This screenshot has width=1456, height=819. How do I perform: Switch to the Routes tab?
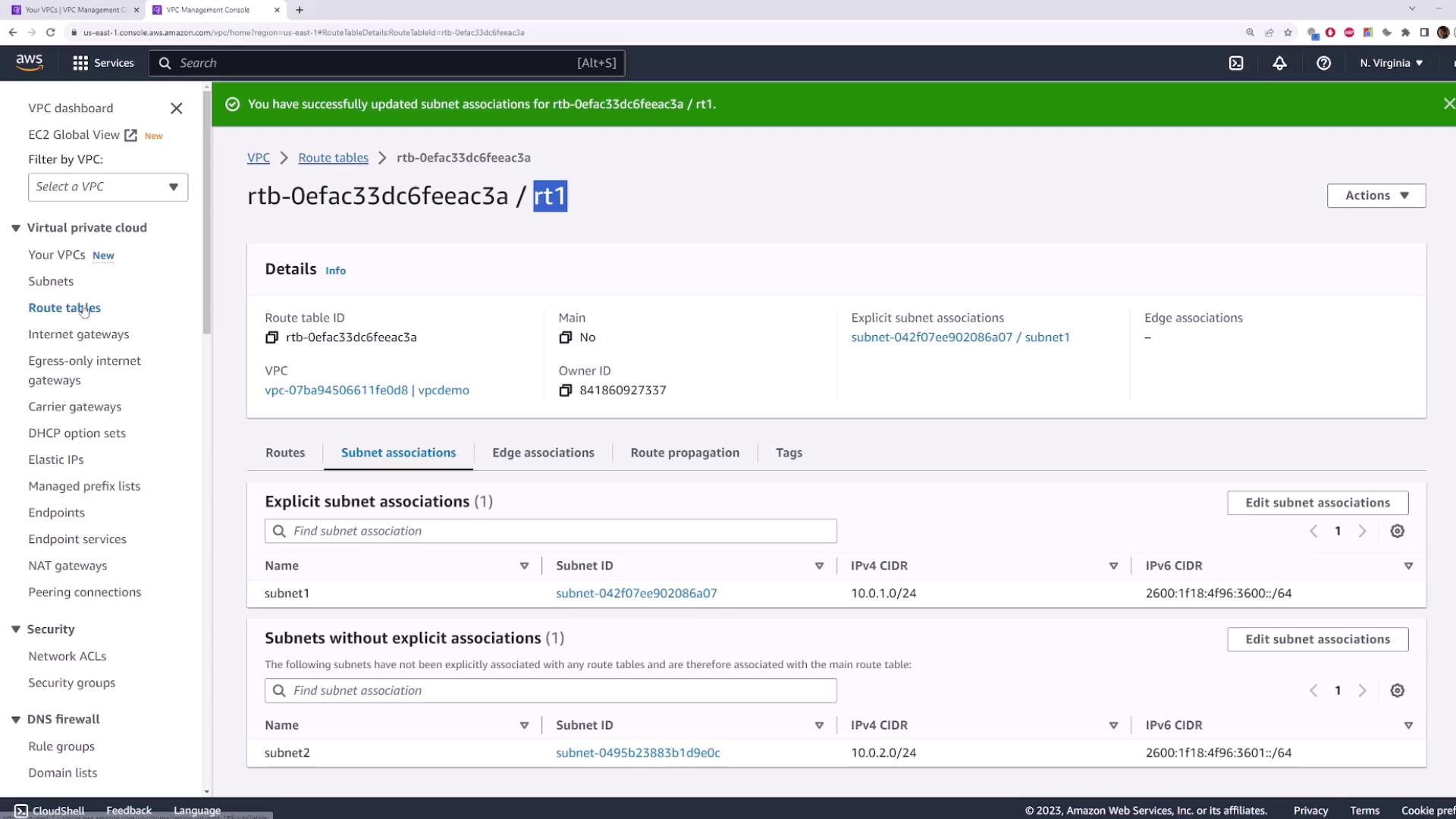[285, 453]
